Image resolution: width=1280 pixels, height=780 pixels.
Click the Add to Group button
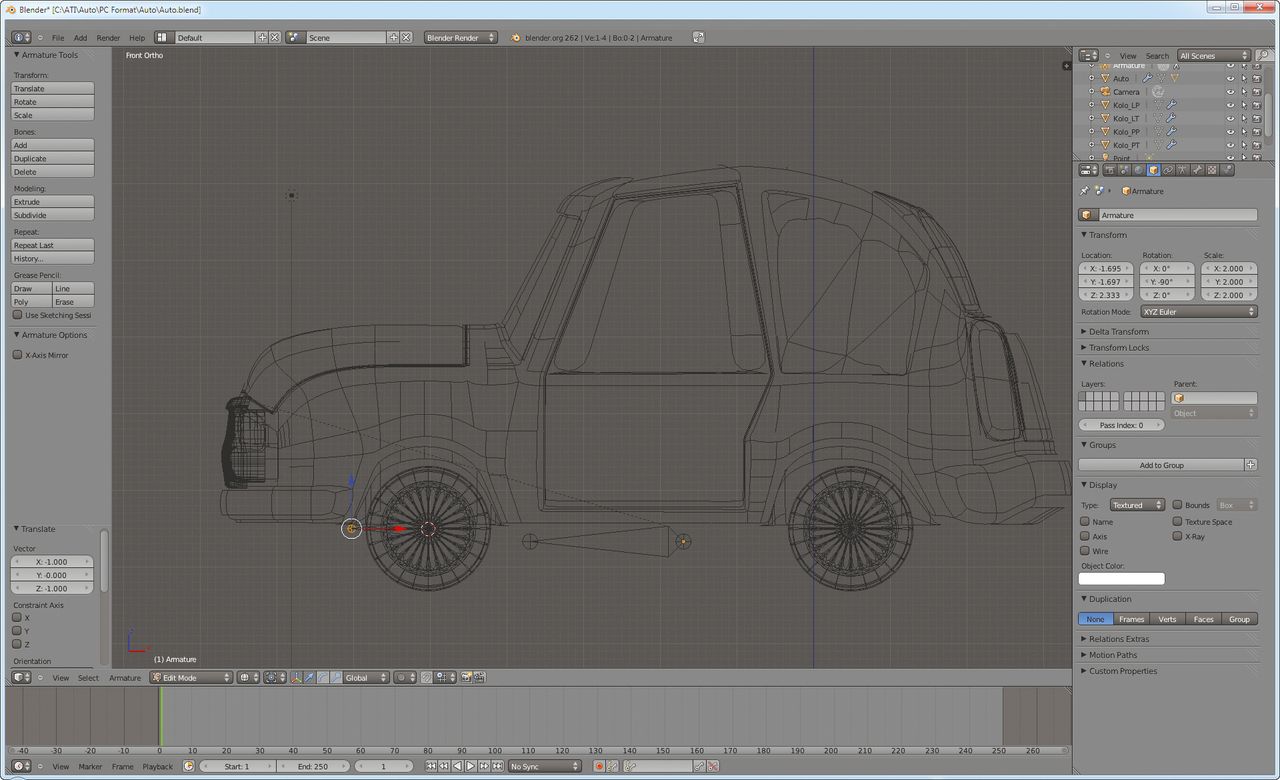coord(1161,465)
